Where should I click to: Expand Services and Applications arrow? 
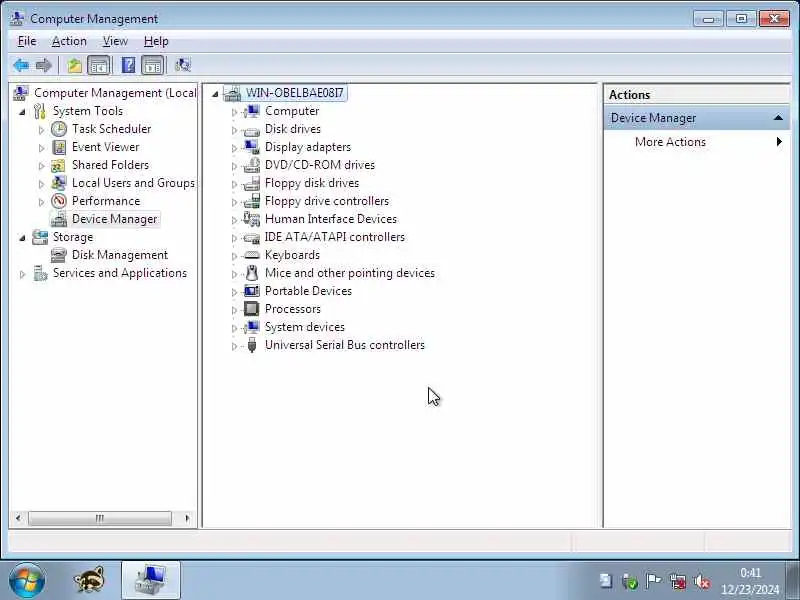tap(22, 274)
